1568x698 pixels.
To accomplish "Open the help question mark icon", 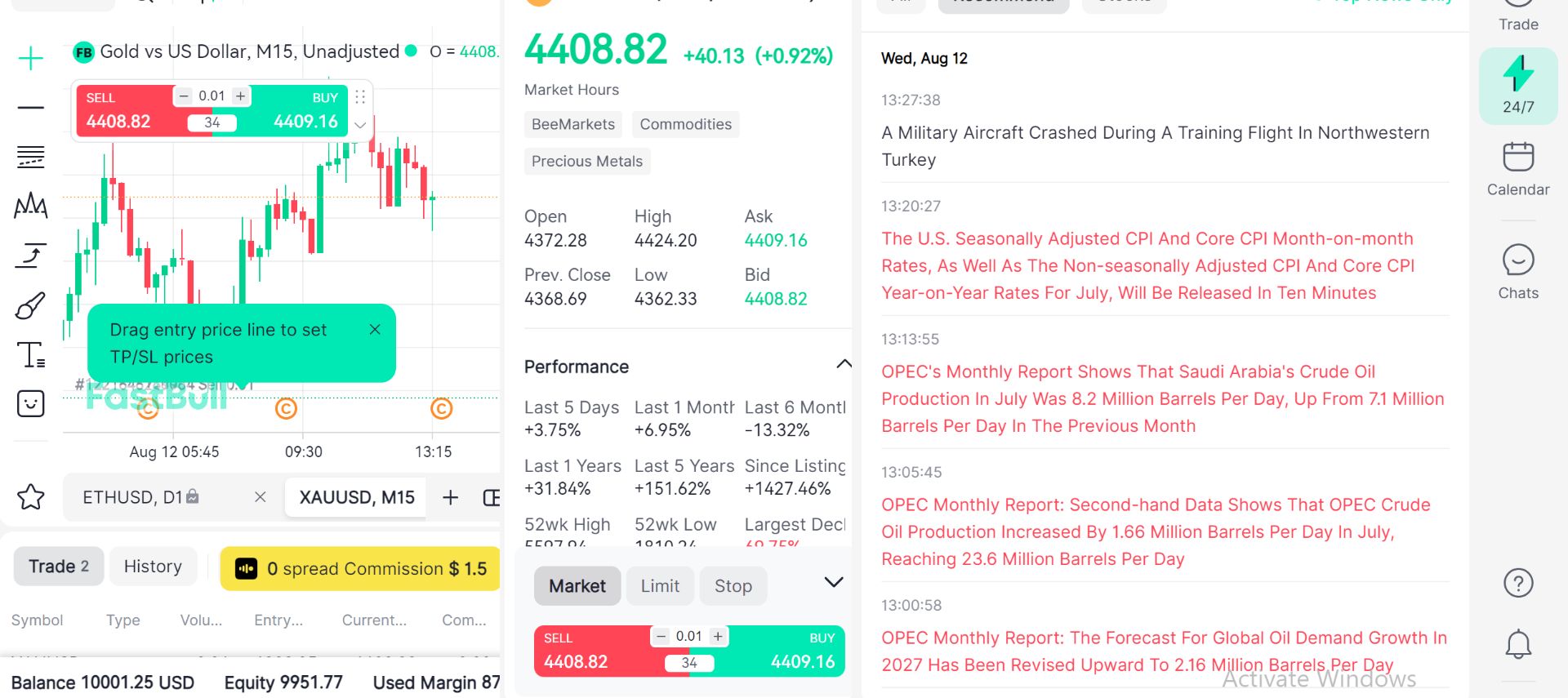I will pyautogui.click(x=1518, y=583).
